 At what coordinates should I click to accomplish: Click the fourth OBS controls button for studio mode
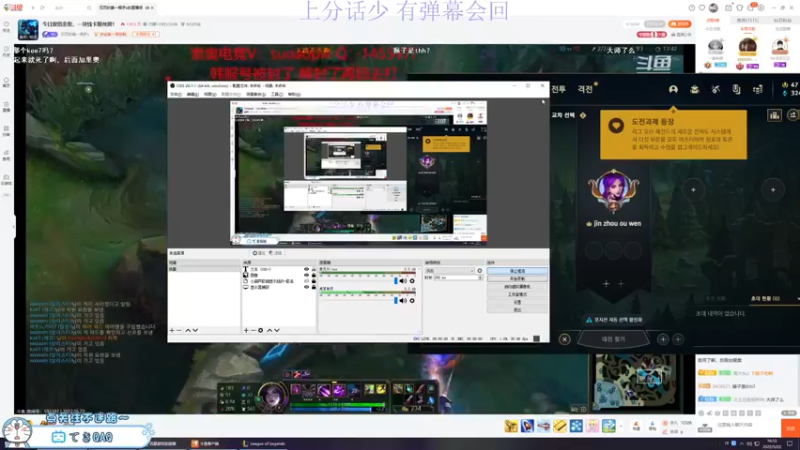517,294
